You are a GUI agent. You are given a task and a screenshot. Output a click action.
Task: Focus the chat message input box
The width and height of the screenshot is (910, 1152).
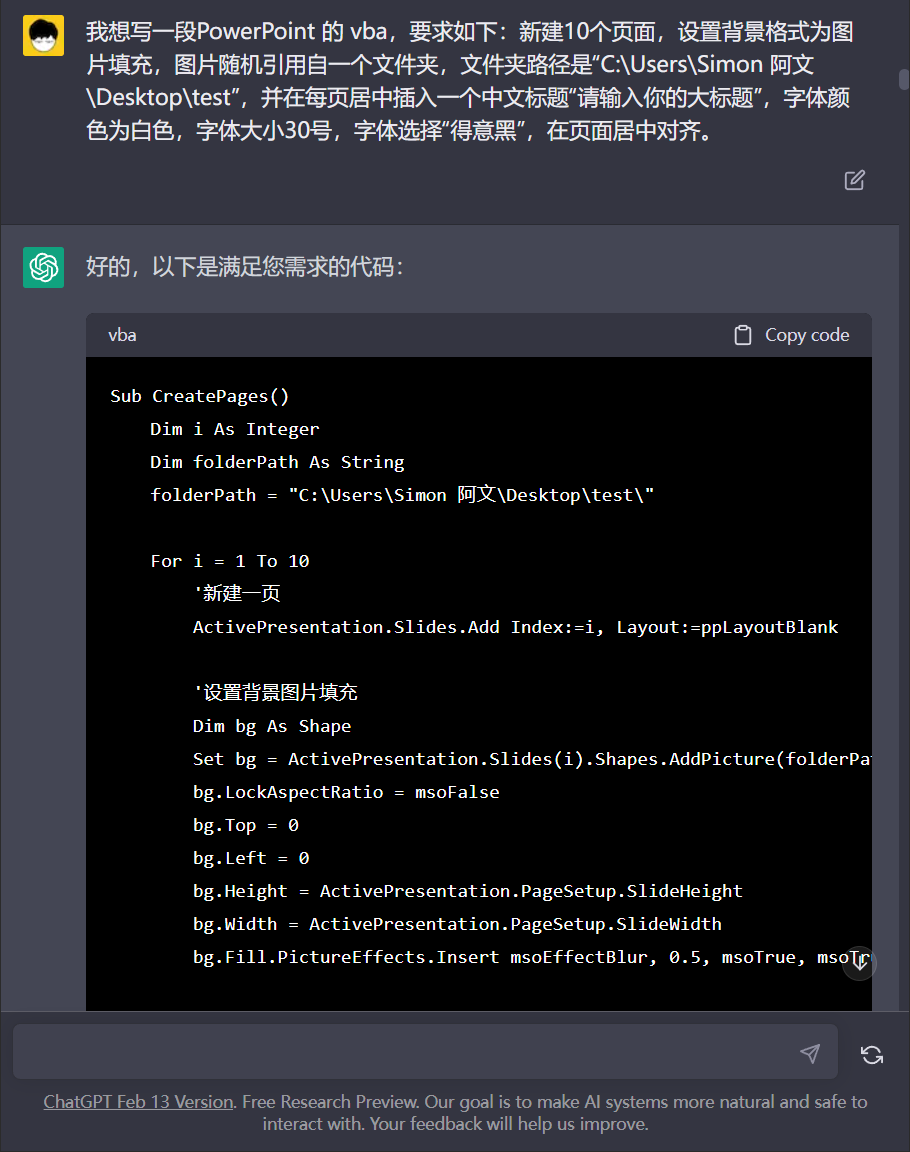click(x=425, y=1052)
